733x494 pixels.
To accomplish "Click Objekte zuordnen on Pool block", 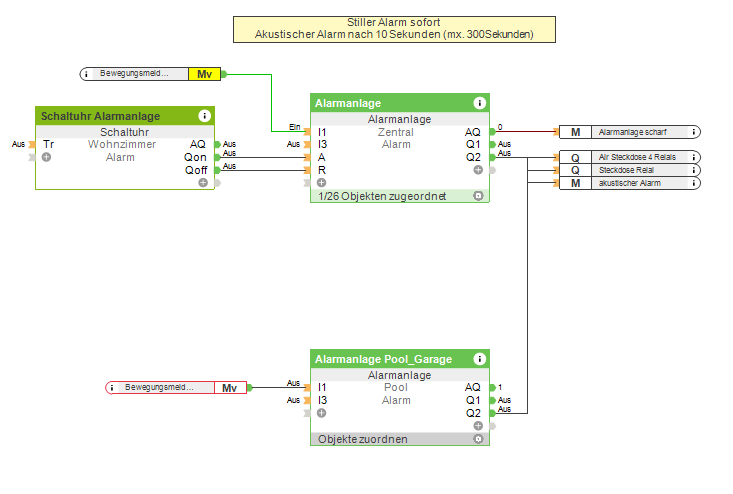I will click(x=363, y=439).
